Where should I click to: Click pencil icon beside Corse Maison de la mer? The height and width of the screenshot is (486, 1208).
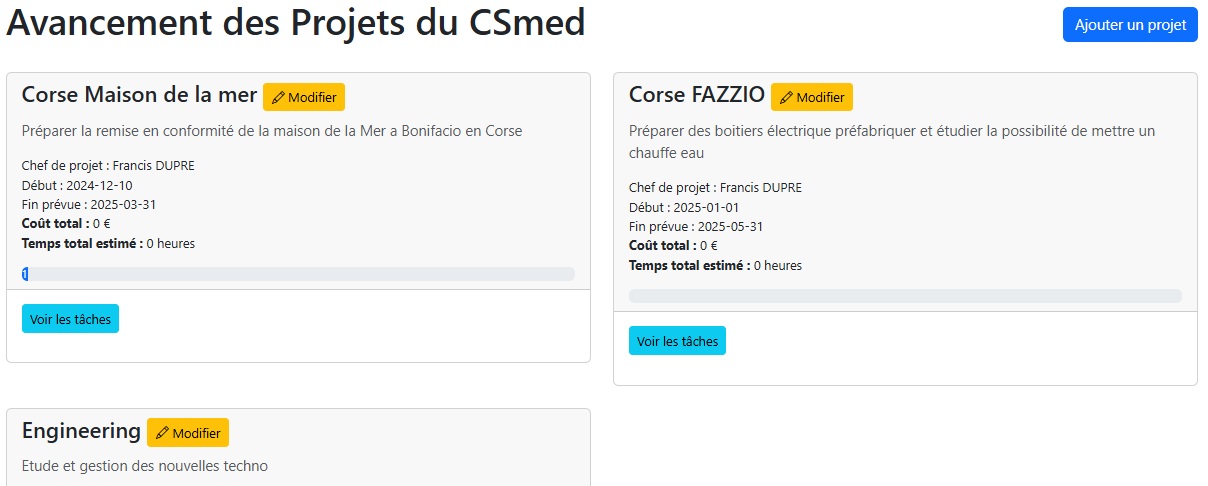point(278,97)
